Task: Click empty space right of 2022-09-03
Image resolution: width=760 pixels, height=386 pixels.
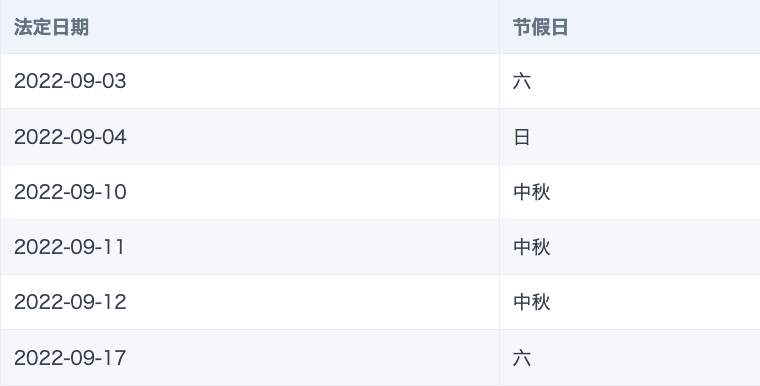Action: [313, 81]
